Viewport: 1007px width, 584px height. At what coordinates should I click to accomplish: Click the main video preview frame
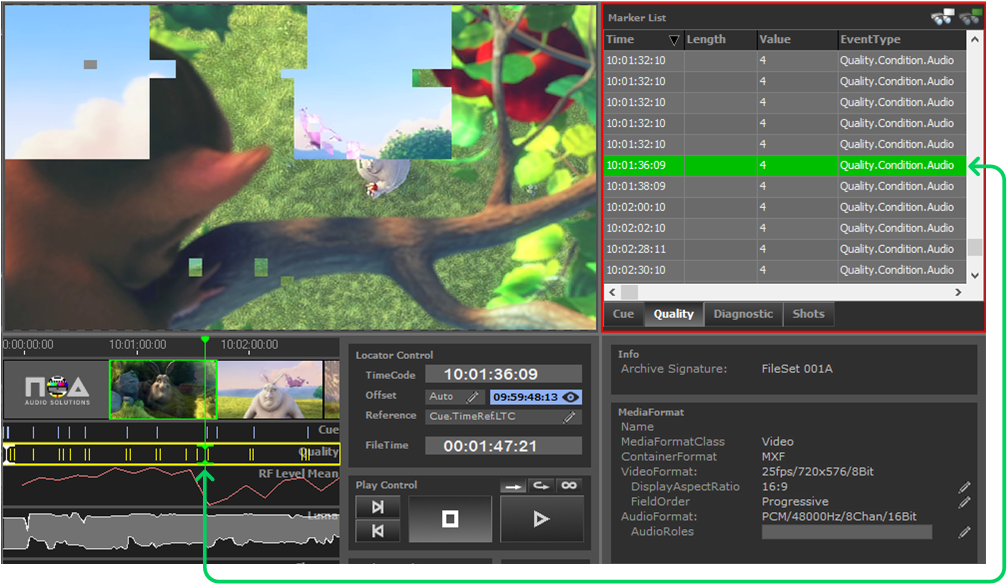[x=301, y=168]
